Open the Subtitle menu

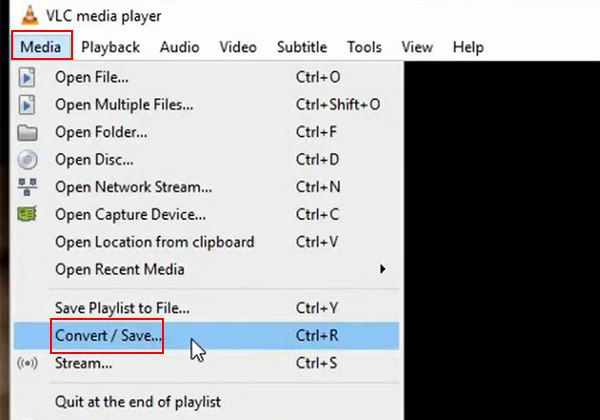[x=302, y=47]
